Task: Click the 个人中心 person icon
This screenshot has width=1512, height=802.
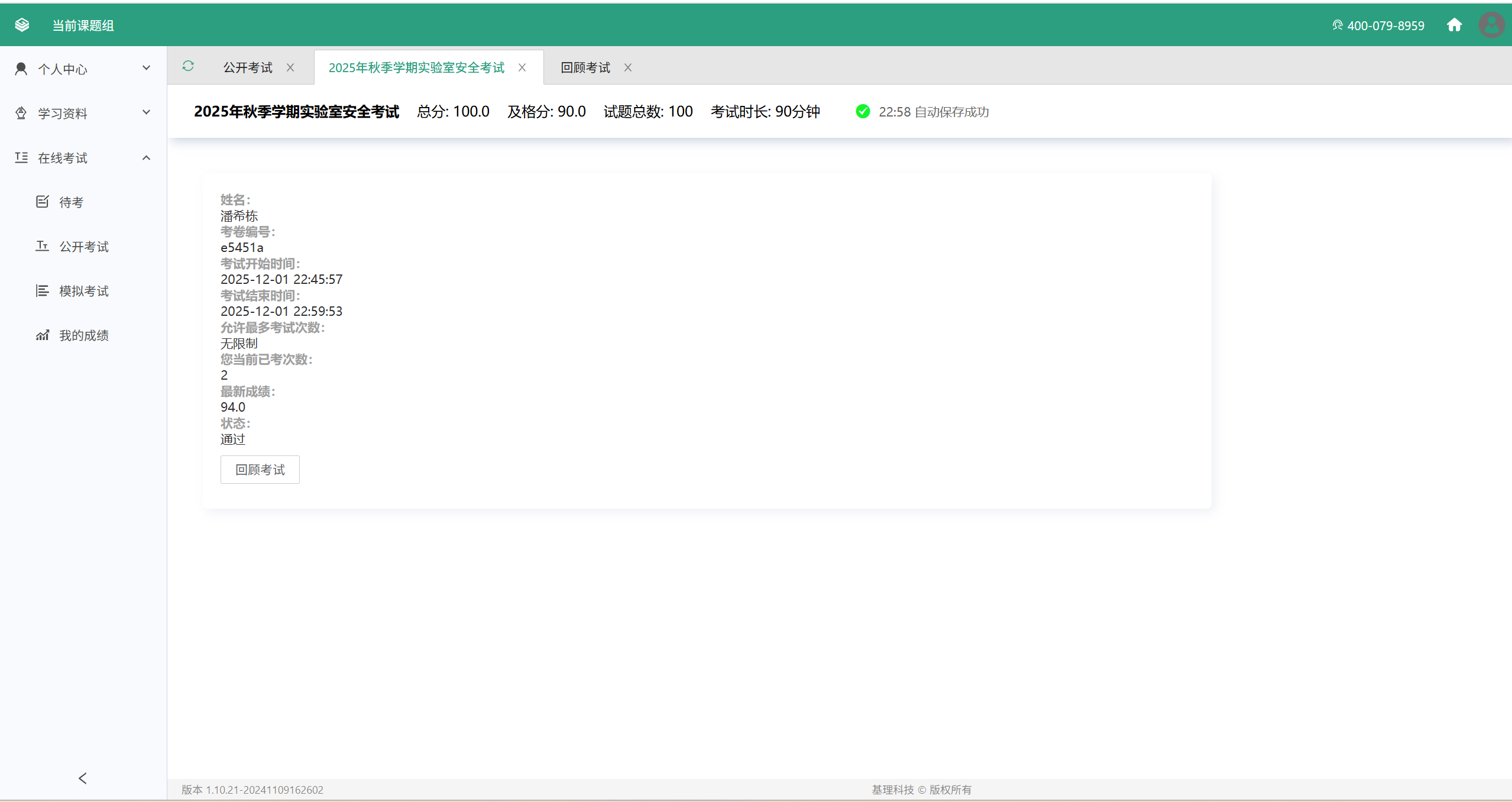Action: [x=21, y=69]
